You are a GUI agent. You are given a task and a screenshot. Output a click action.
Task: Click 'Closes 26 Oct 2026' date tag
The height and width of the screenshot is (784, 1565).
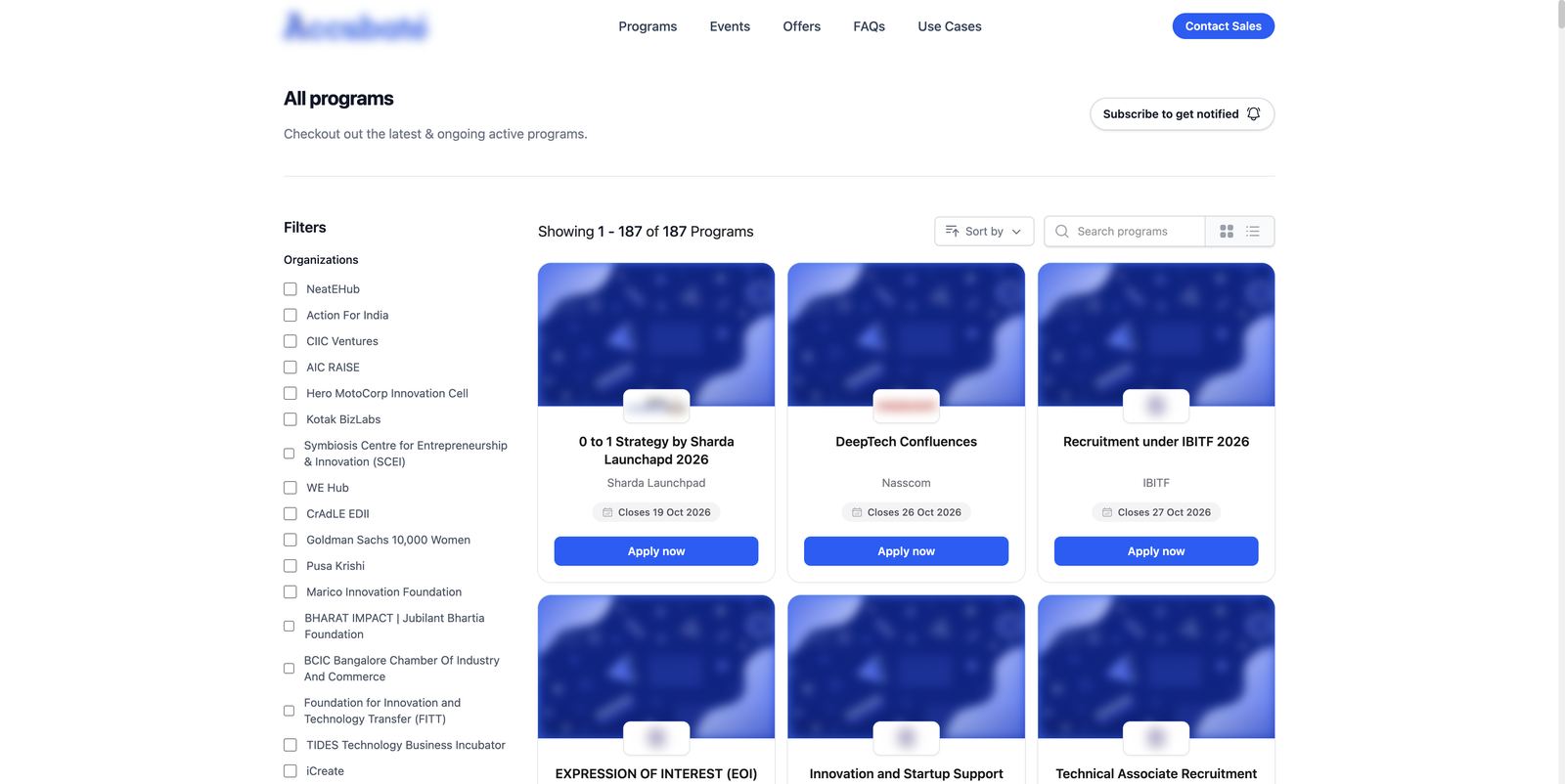[907, 512]
